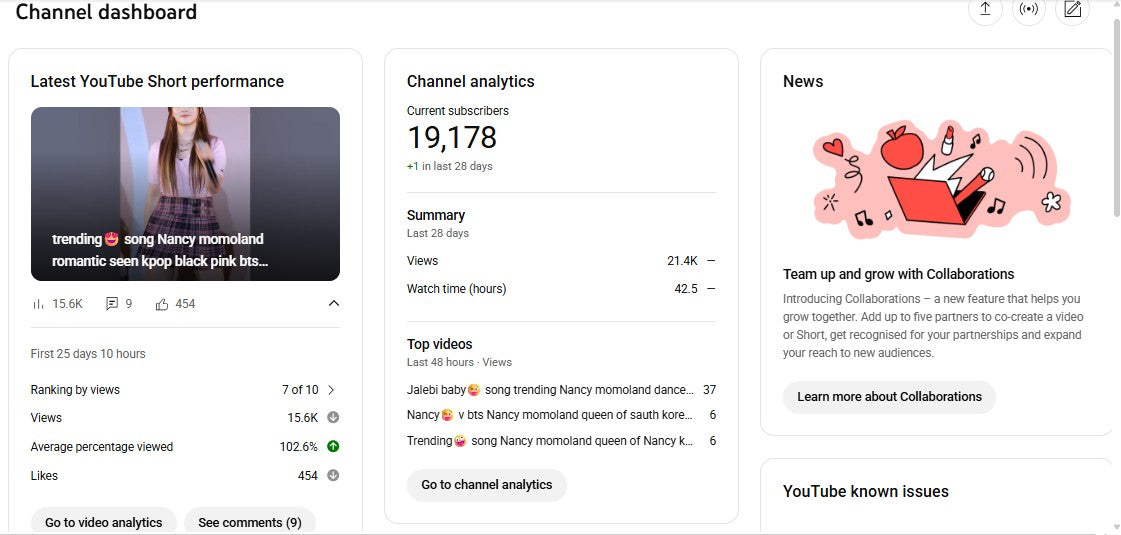The image size is (1121, 535).
Task: Click the Go to video analytics button
Action: (x=104, y=522)
